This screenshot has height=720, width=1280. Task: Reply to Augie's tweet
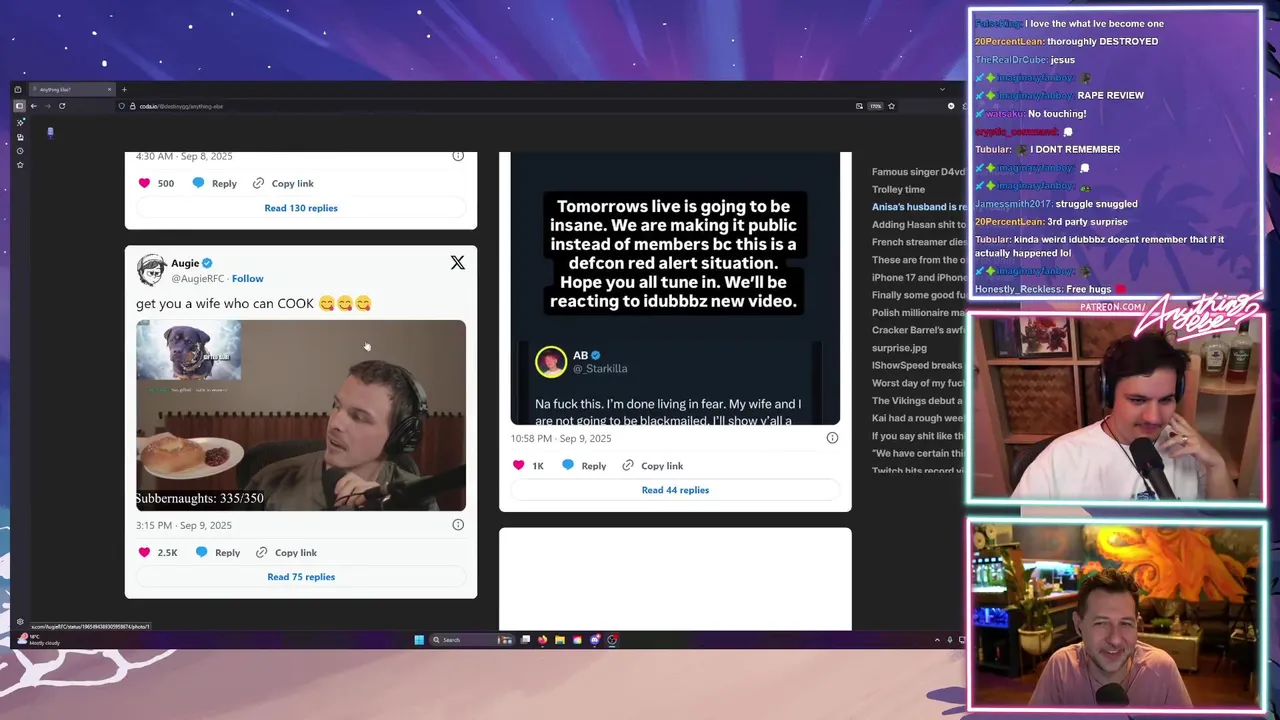click(x=218, y=552)
